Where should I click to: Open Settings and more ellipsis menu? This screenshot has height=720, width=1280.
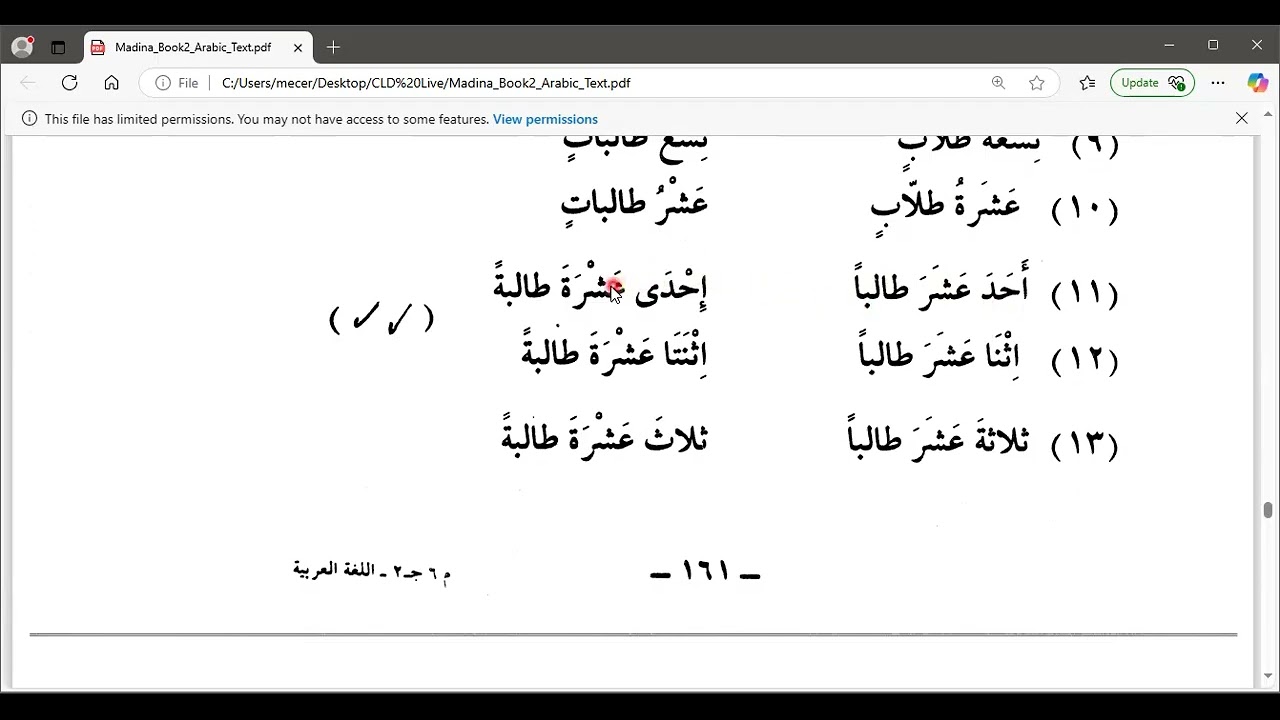click(x=1218, y=83)
